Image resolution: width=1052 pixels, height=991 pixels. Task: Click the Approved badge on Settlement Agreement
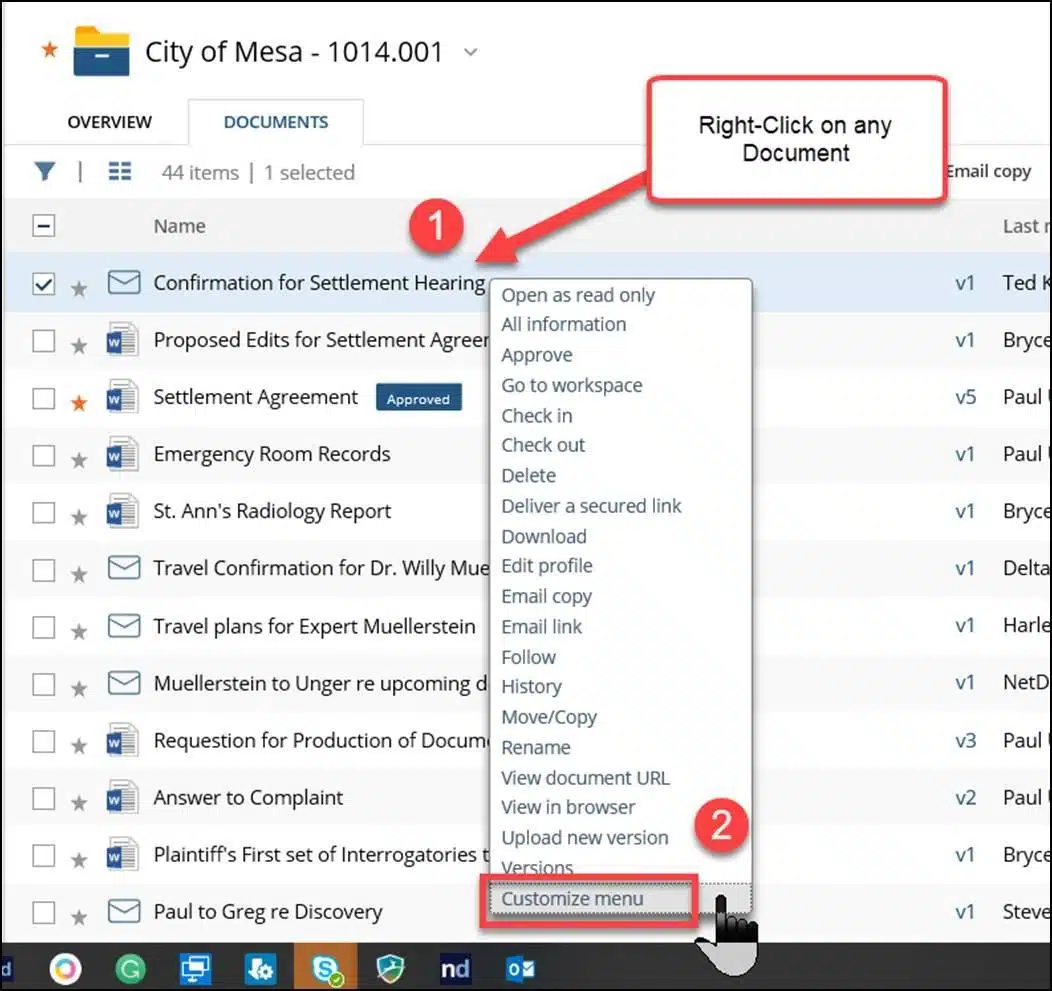(x=419, y=399)
